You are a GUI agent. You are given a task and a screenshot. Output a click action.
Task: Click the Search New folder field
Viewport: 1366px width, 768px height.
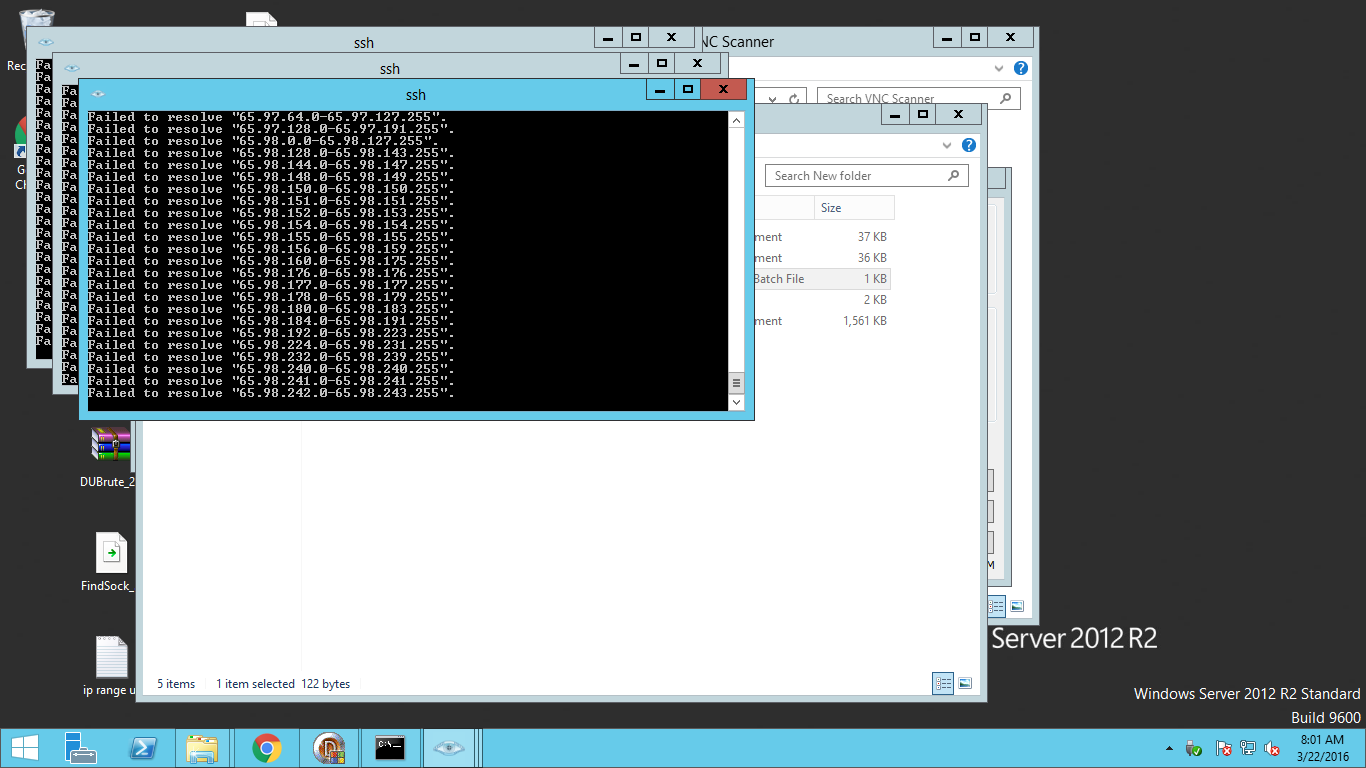(x=855, y=176)
